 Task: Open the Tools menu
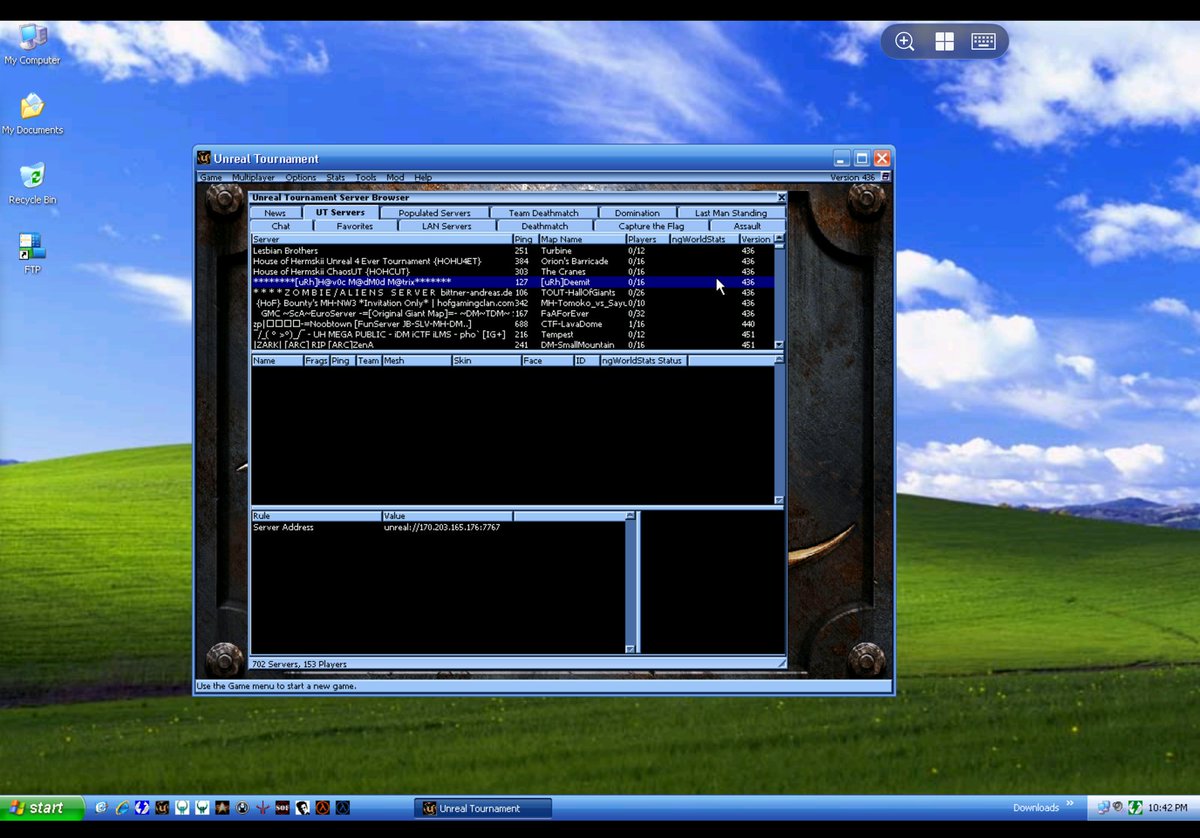pyautogui.click(x=366, y=177)
